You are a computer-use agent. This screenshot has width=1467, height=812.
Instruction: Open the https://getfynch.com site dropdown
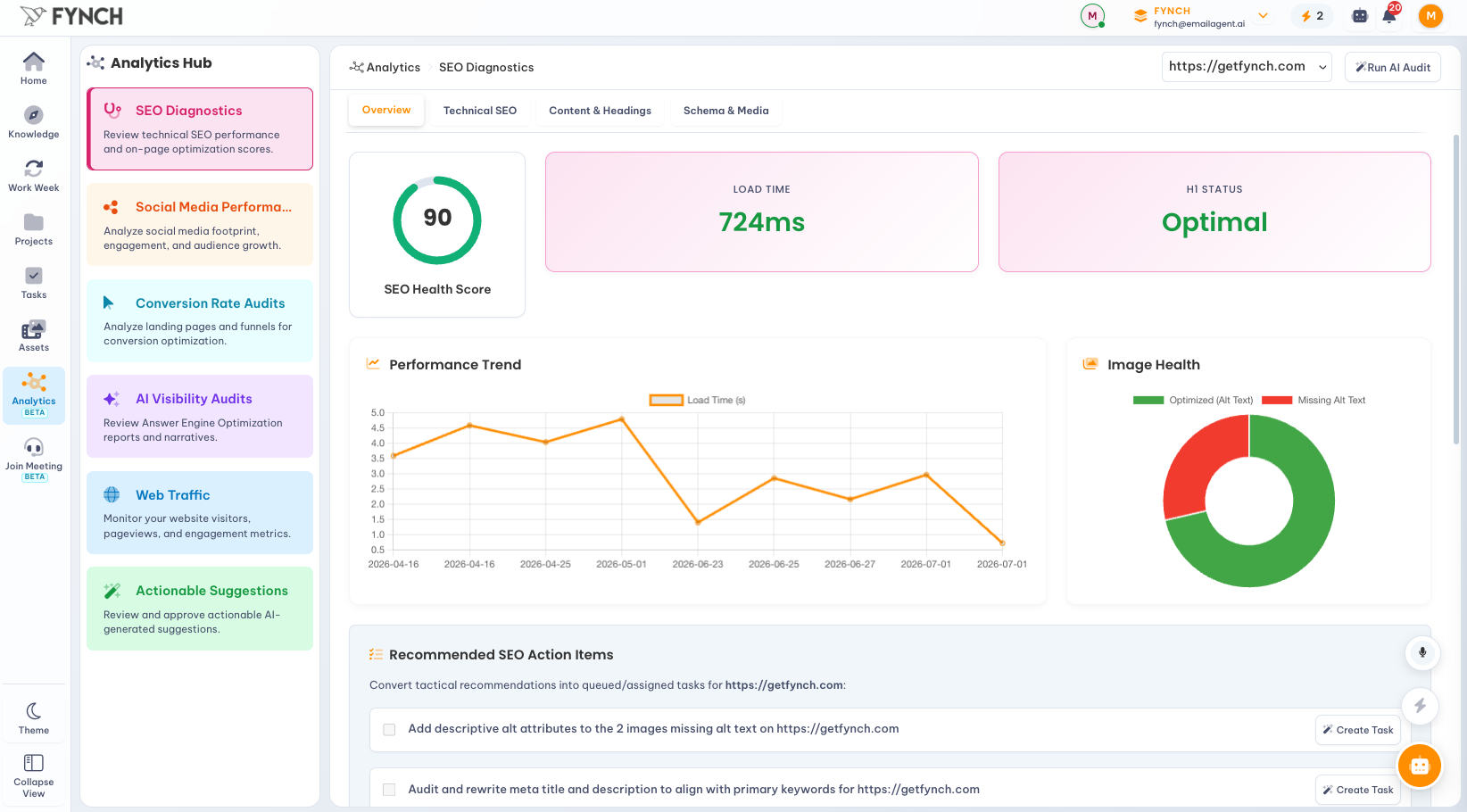pyautogui.click(x=1247, y=67)
